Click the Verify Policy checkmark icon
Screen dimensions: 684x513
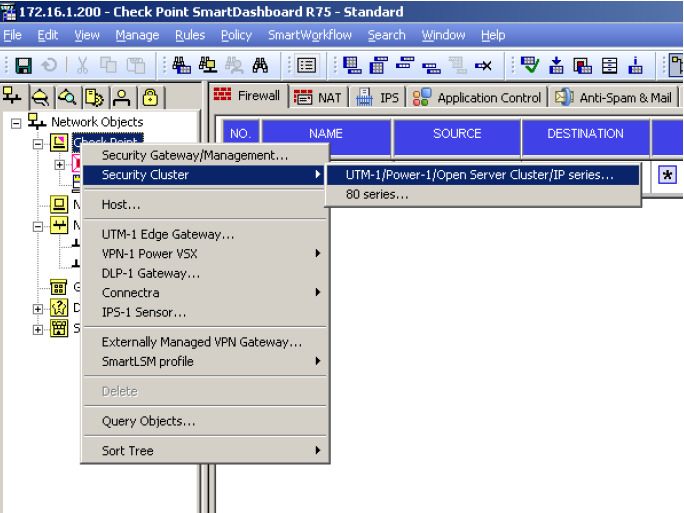tap(530, 66)
